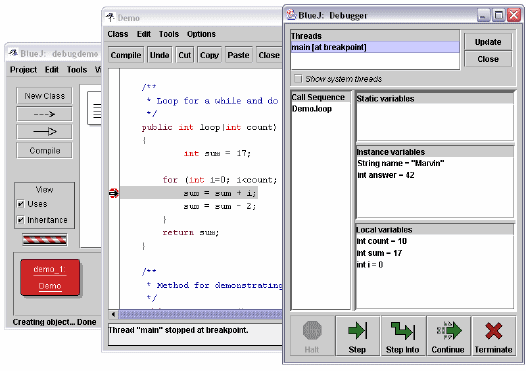The height and width of the screenshot is (371, 526).
Task: Click the Copy button in editor toolbar
Action: tap(209, 55)
